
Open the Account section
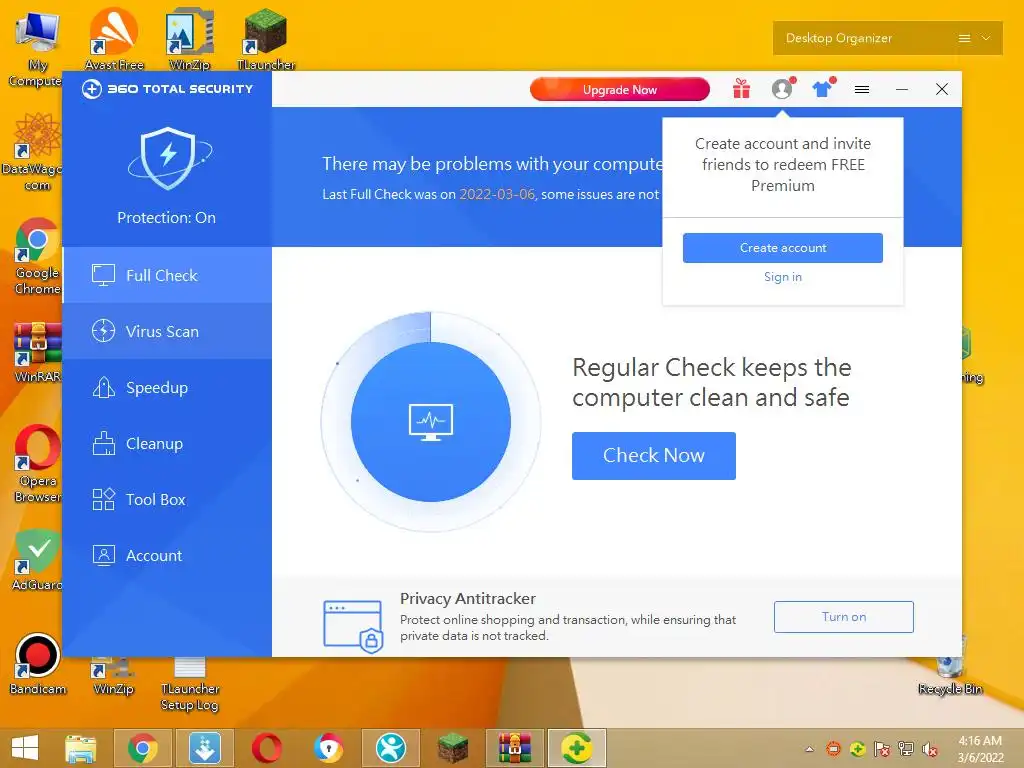point(167,556)
